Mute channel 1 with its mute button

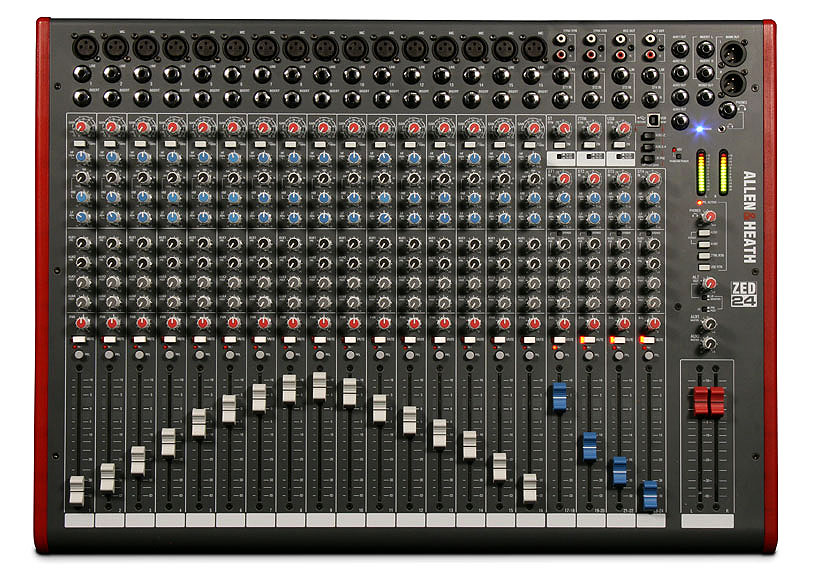pyautogui.click(x=79, y=339)
